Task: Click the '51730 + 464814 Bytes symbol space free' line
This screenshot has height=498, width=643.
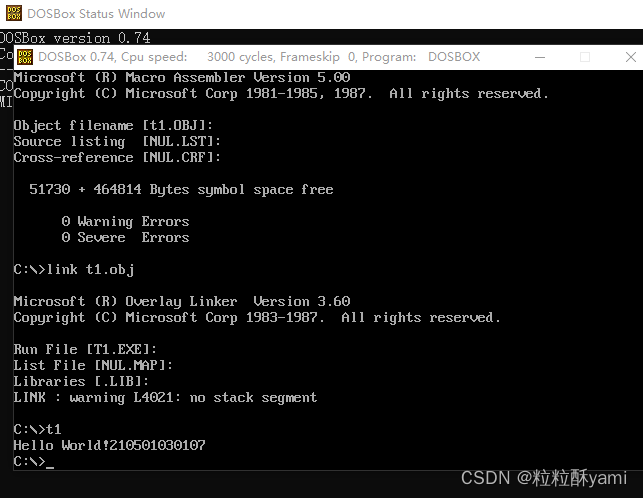Action: pyautogui.click(x=181, y=190)
